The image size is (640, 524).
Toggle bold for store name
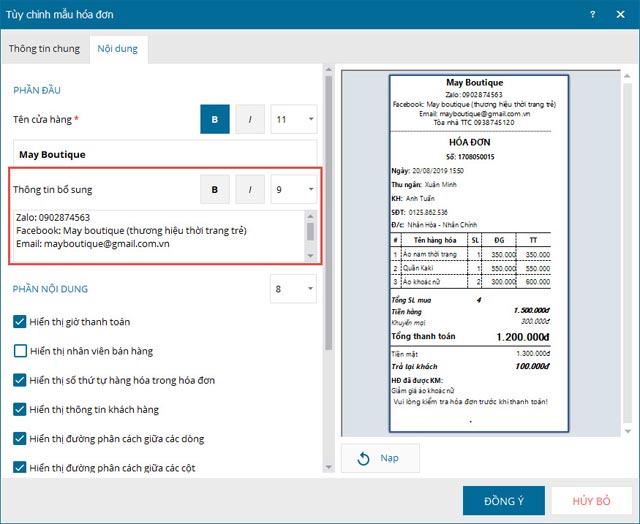pos(214,120)
